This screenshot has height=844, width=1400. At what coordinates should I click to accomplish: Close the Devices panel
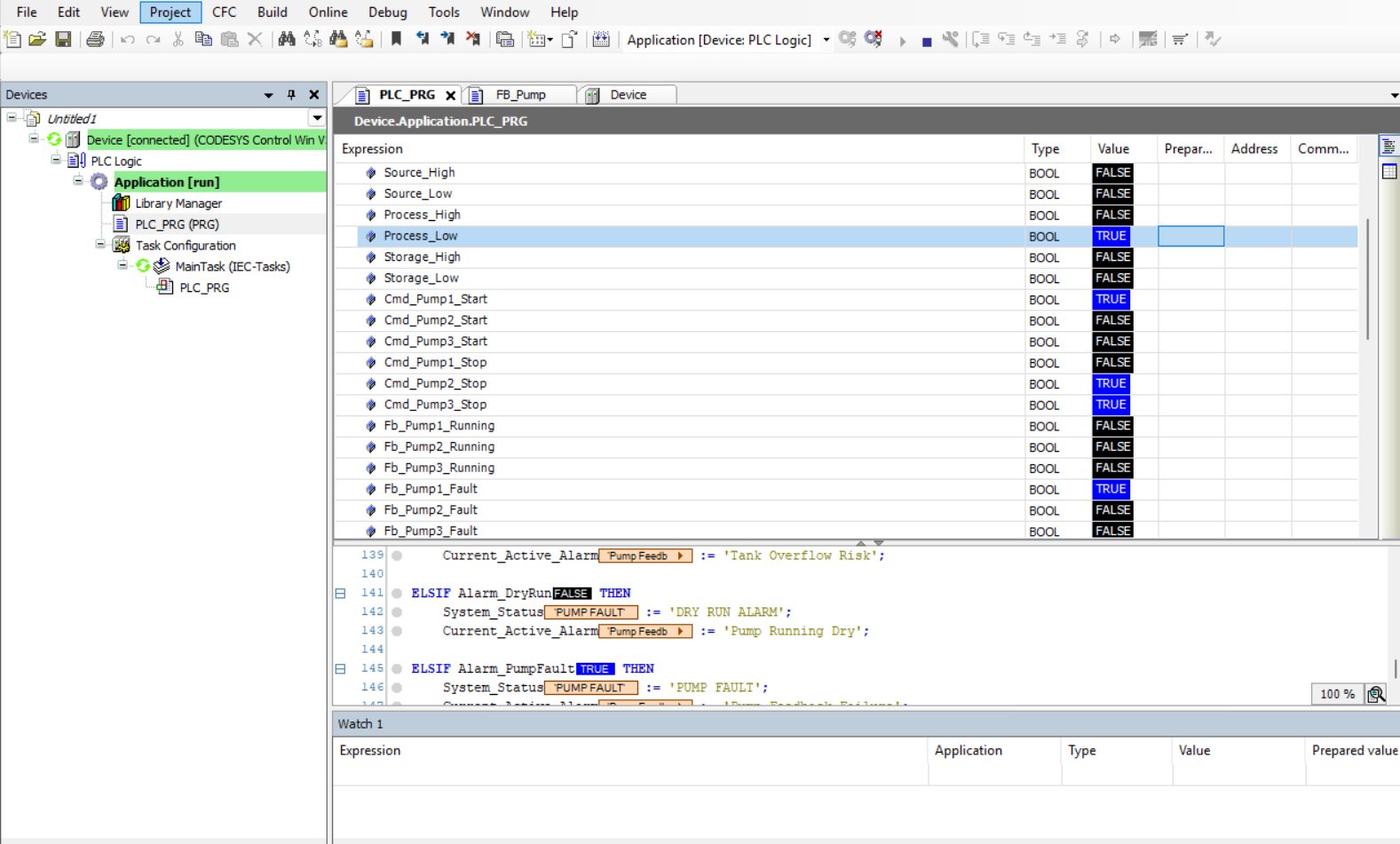click(x=313, y=95)
